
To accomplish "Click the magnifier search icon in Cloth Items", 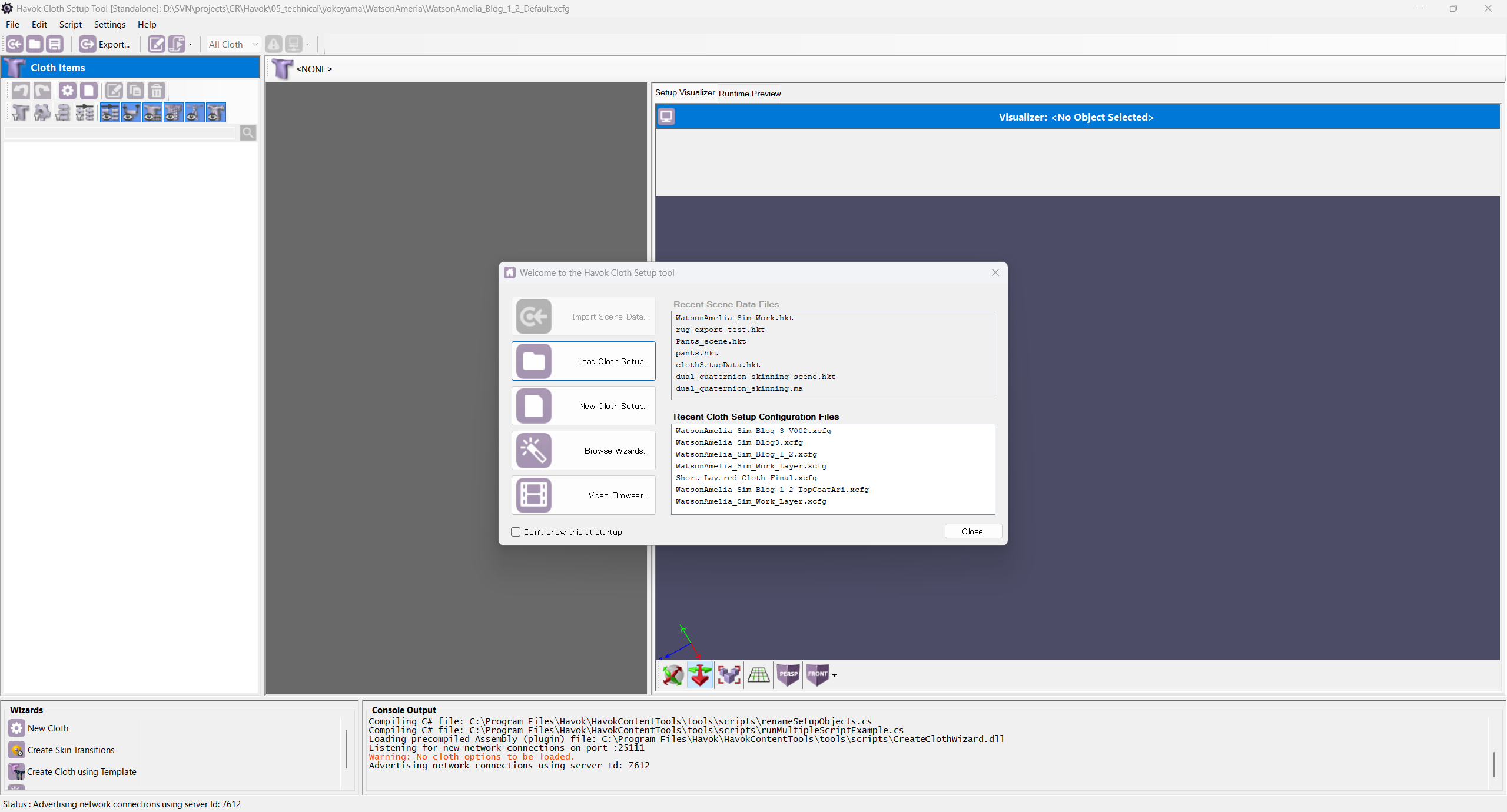I will [x=248, y=133].
